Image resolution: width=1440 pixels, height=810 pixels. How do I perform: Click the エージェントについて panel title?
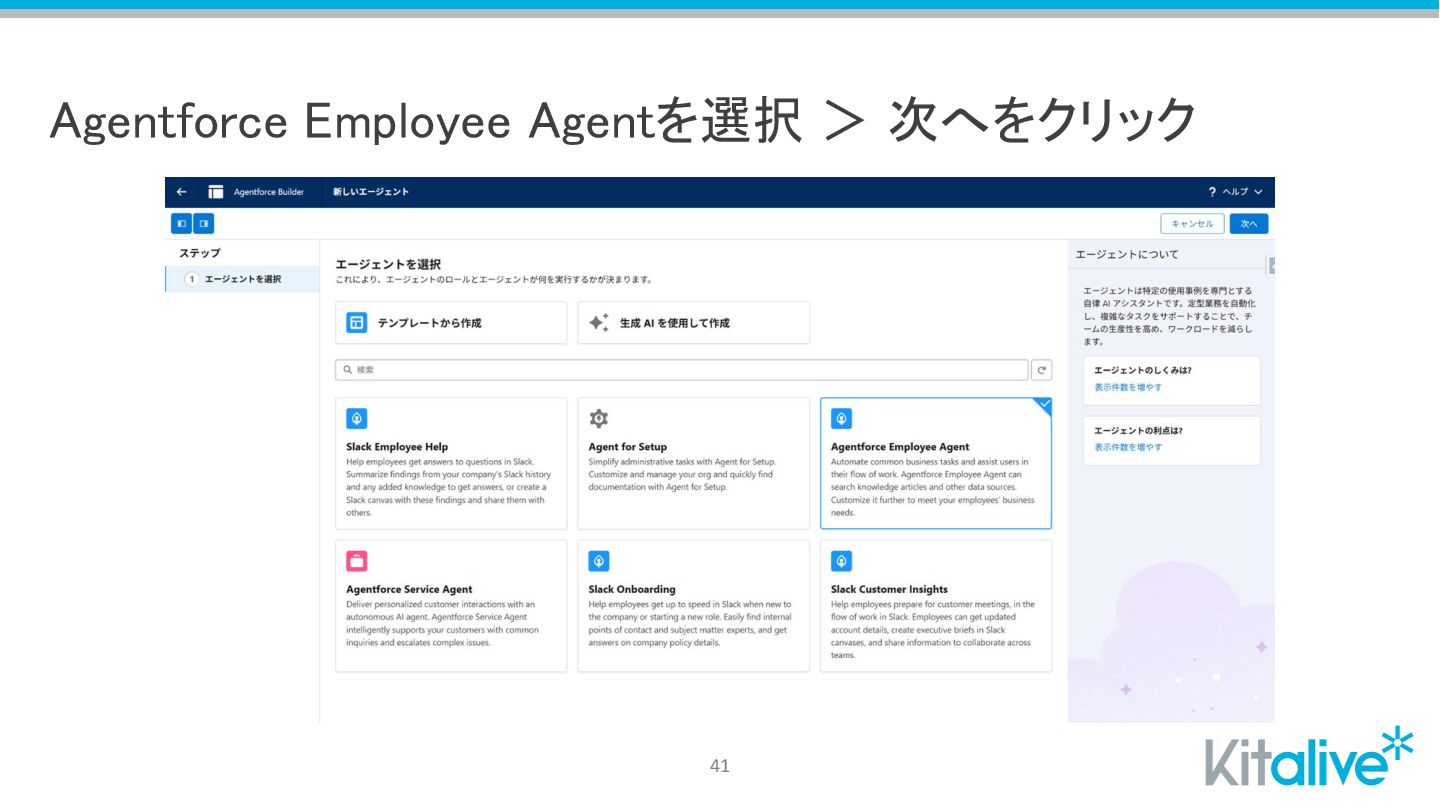pos(1127,255)
